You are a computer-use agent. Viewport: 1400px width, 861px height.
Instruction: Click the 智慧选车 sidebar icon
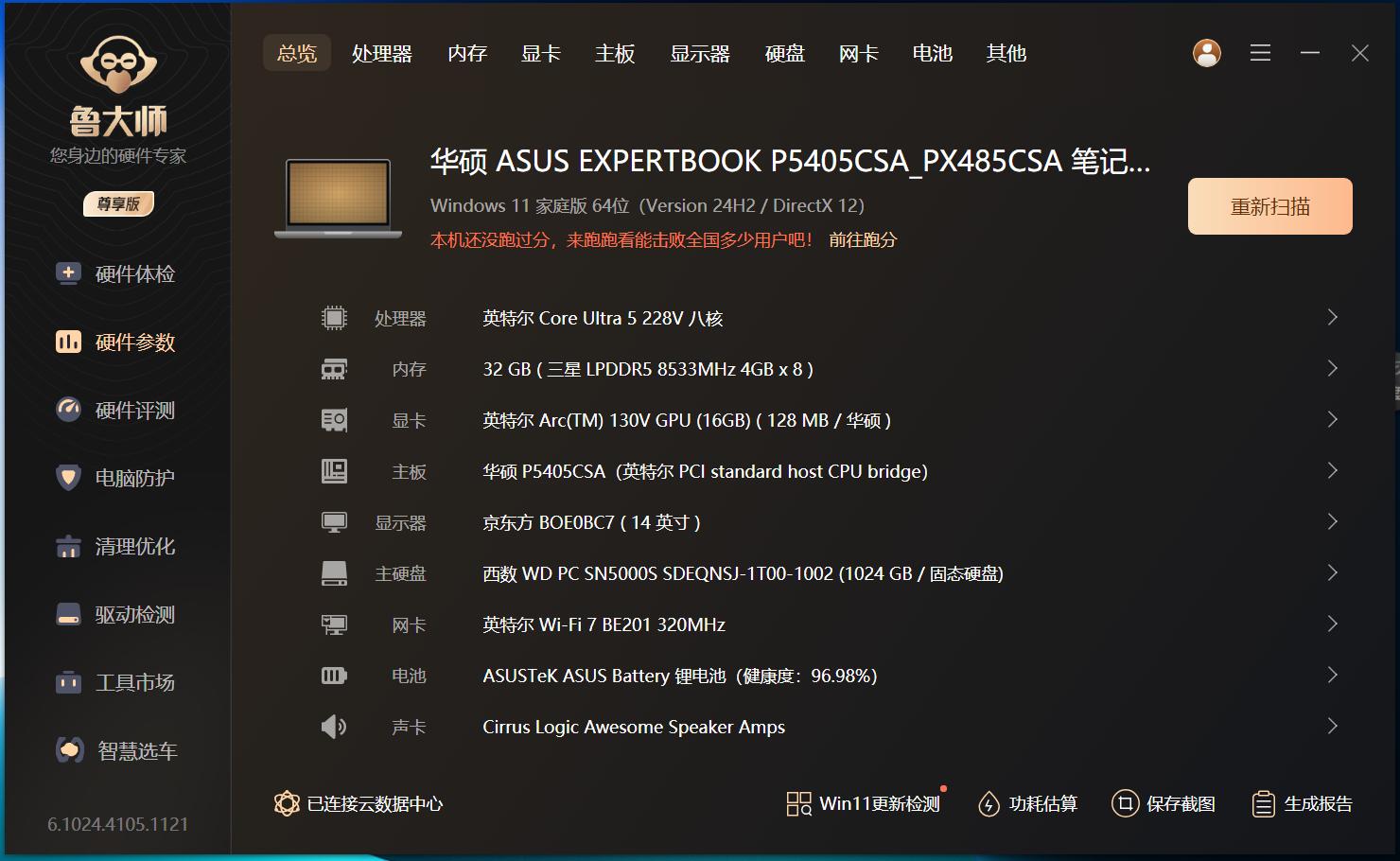pyautogui.click(x=69, y=751)
